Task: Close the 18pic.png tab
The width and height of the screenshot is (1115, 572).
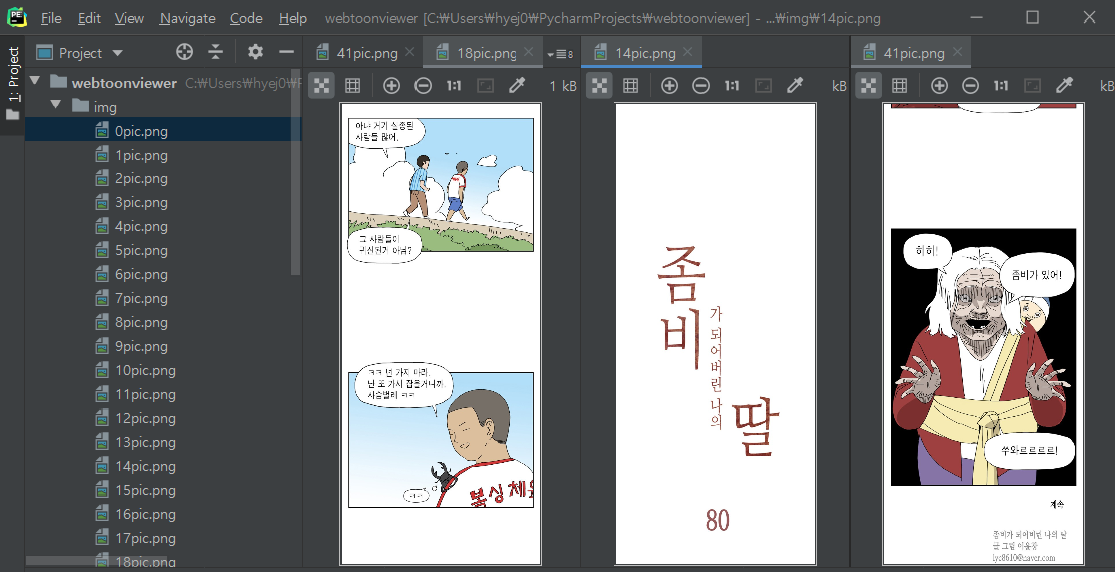Action: [528, 52]
